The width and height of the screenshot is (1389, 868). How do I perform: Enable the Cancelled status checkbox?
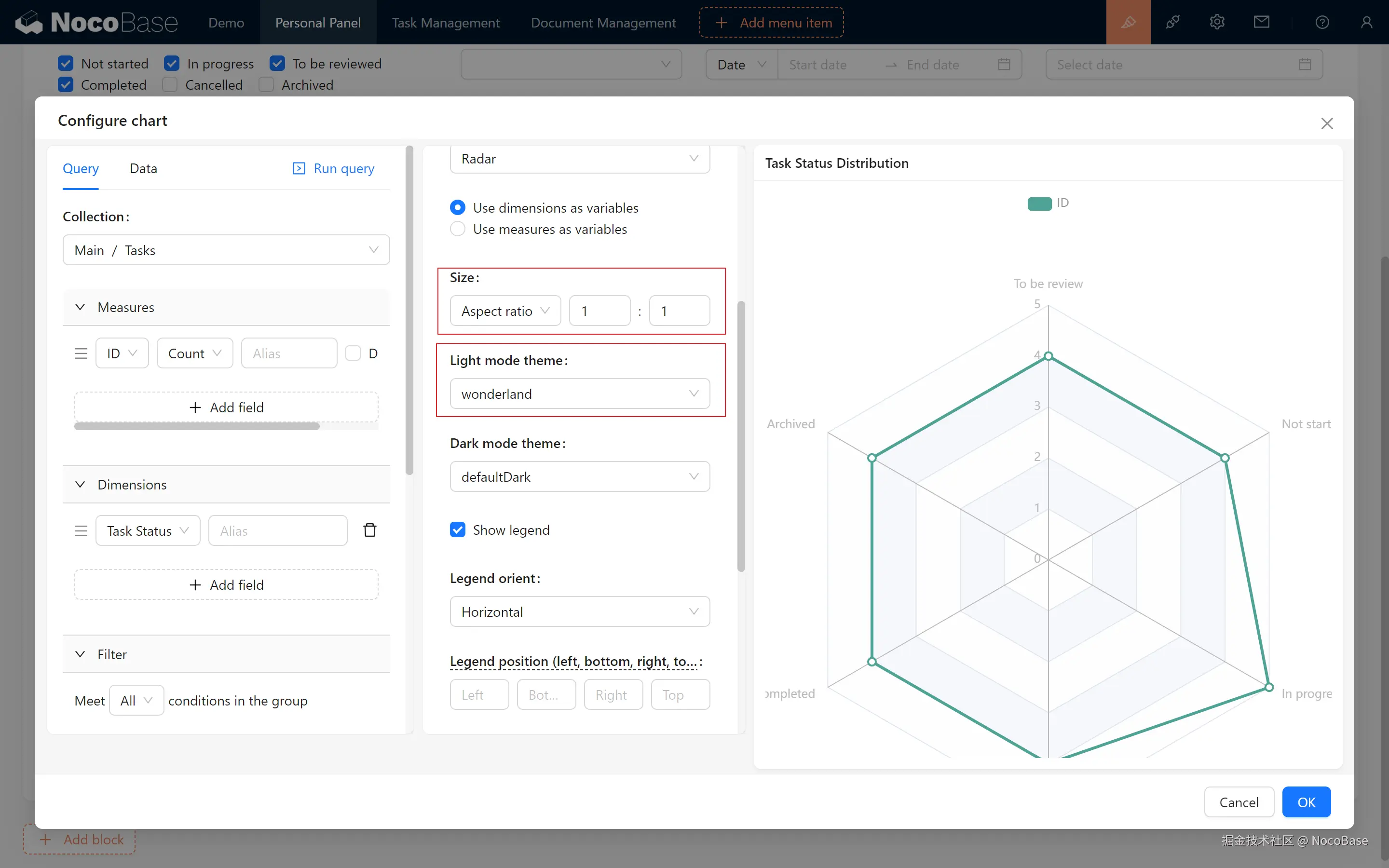[x=170, y=85]
